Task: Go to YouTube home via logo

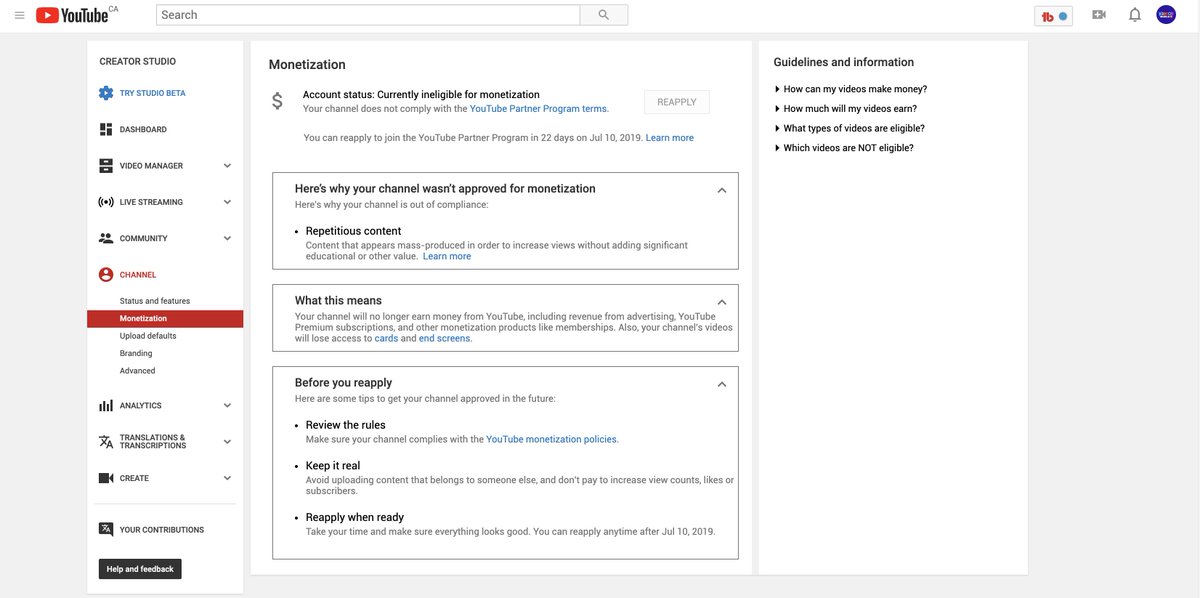Action: 72,15
